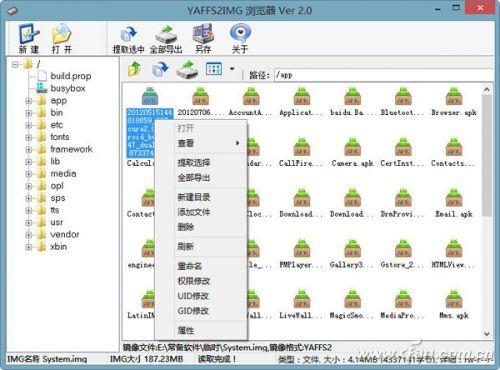Click the window menu icon in title bar

pos(12,11)
